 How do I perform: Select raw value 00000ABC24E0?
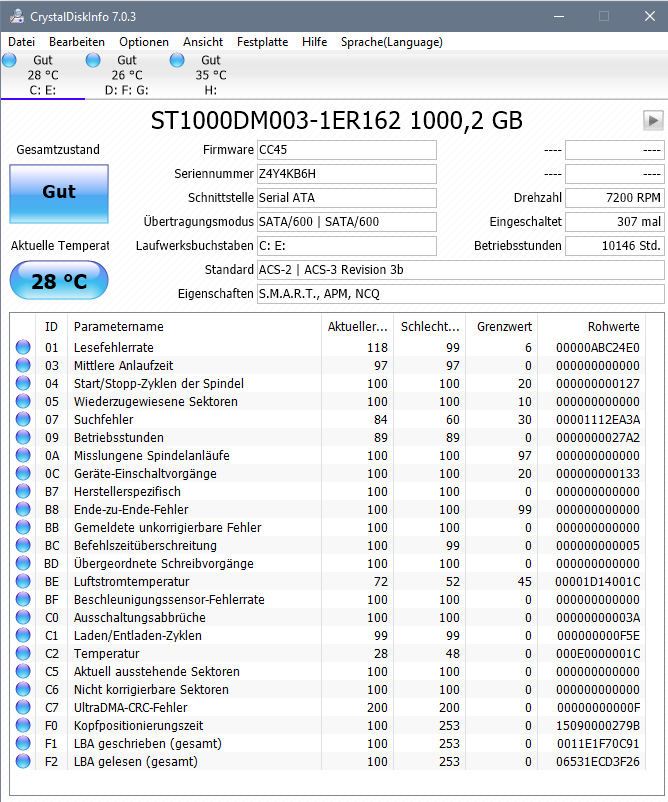click(597, 348)
